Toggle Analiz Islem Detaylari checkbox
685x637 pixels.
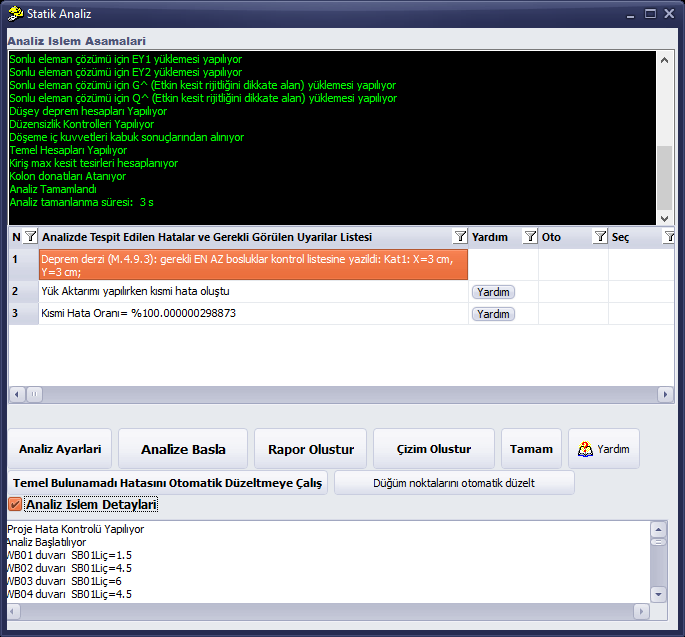point(15,505)
